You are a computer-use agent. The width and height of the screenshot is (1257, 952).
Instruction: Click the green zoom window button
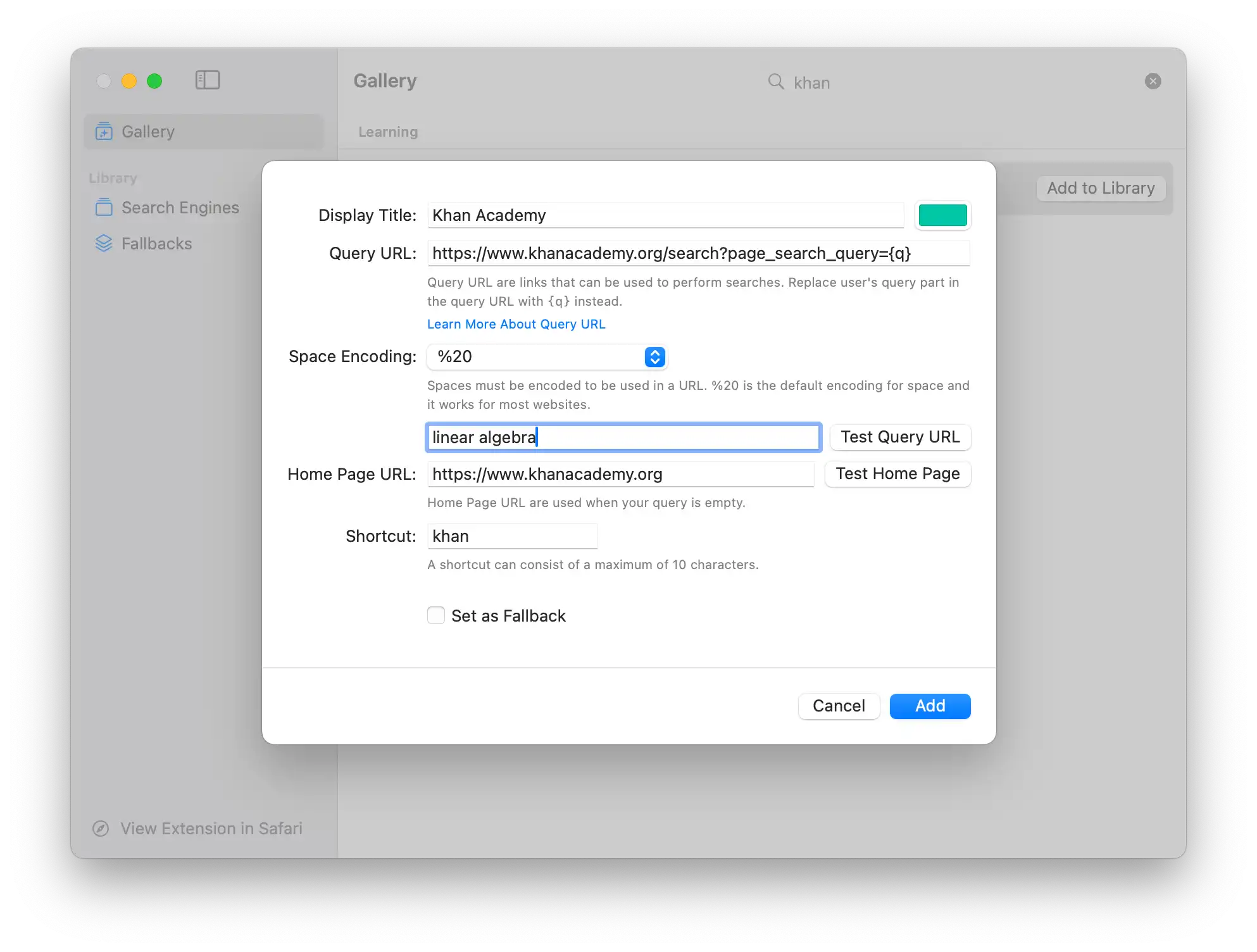click(x=154, y=81)
